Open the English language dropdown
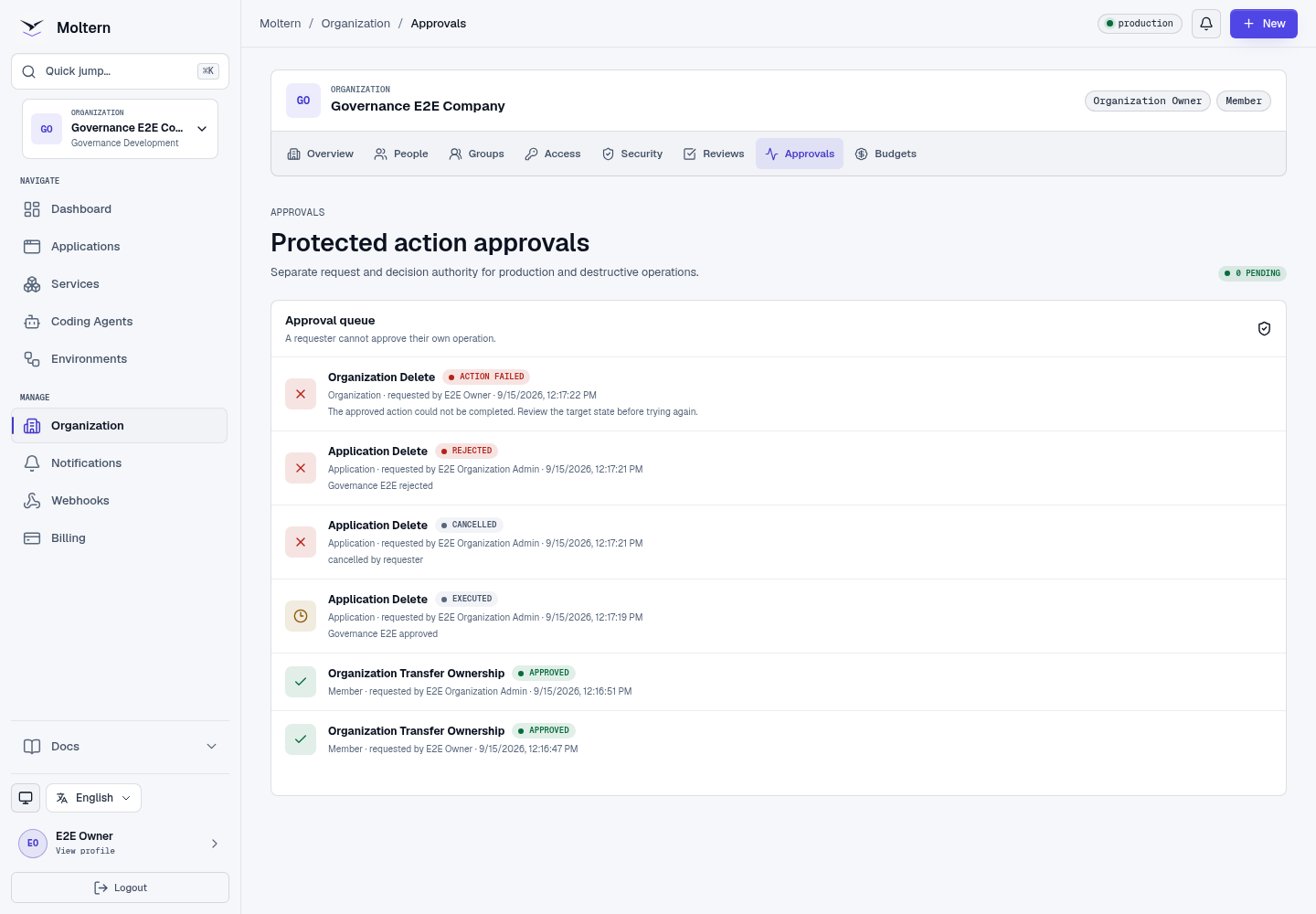Viewport: 1316px width, 914px height. (x=93, y=798)
